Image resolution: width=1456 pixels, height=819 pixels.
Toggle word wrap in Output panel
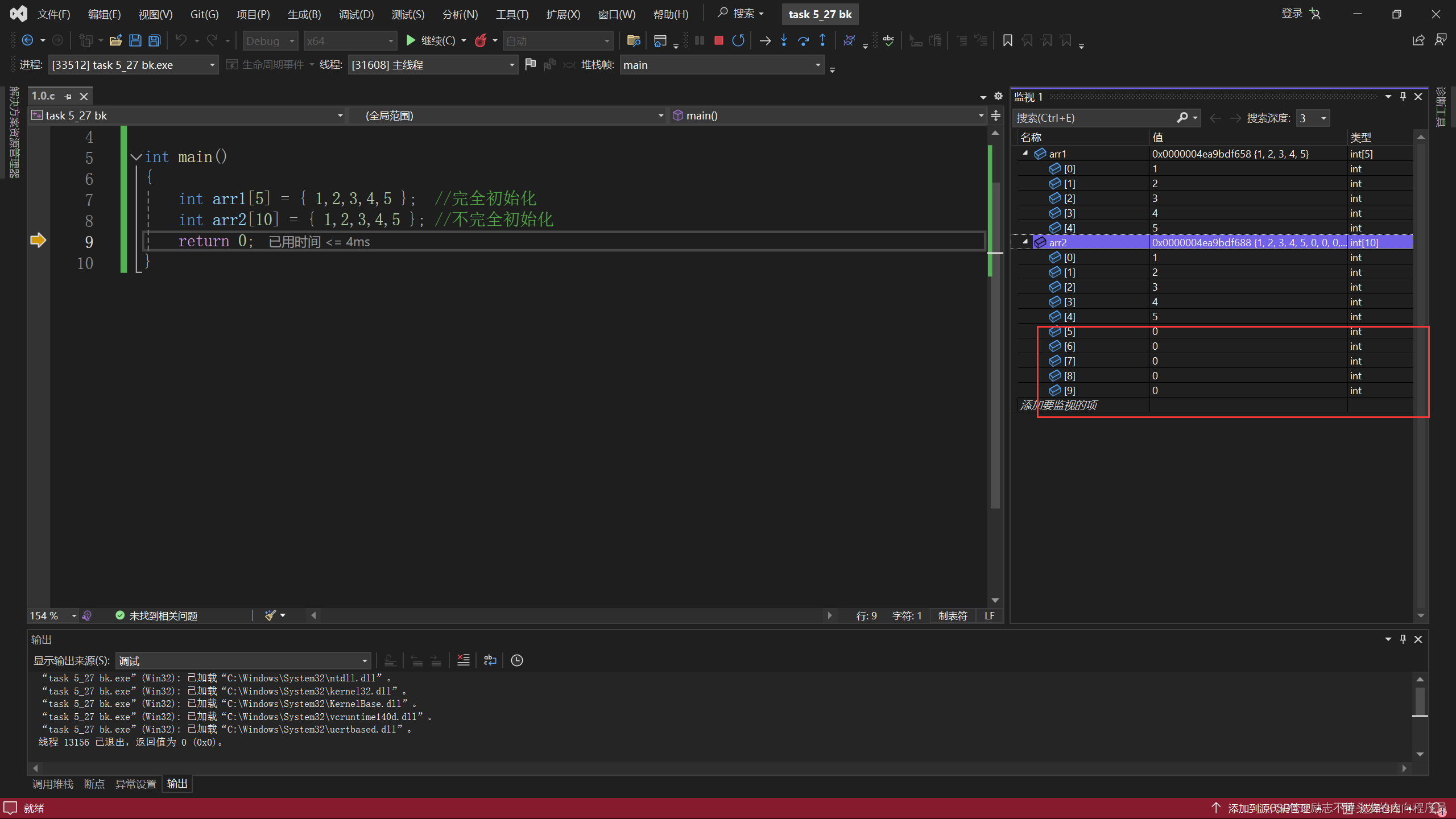click(490, 660)
